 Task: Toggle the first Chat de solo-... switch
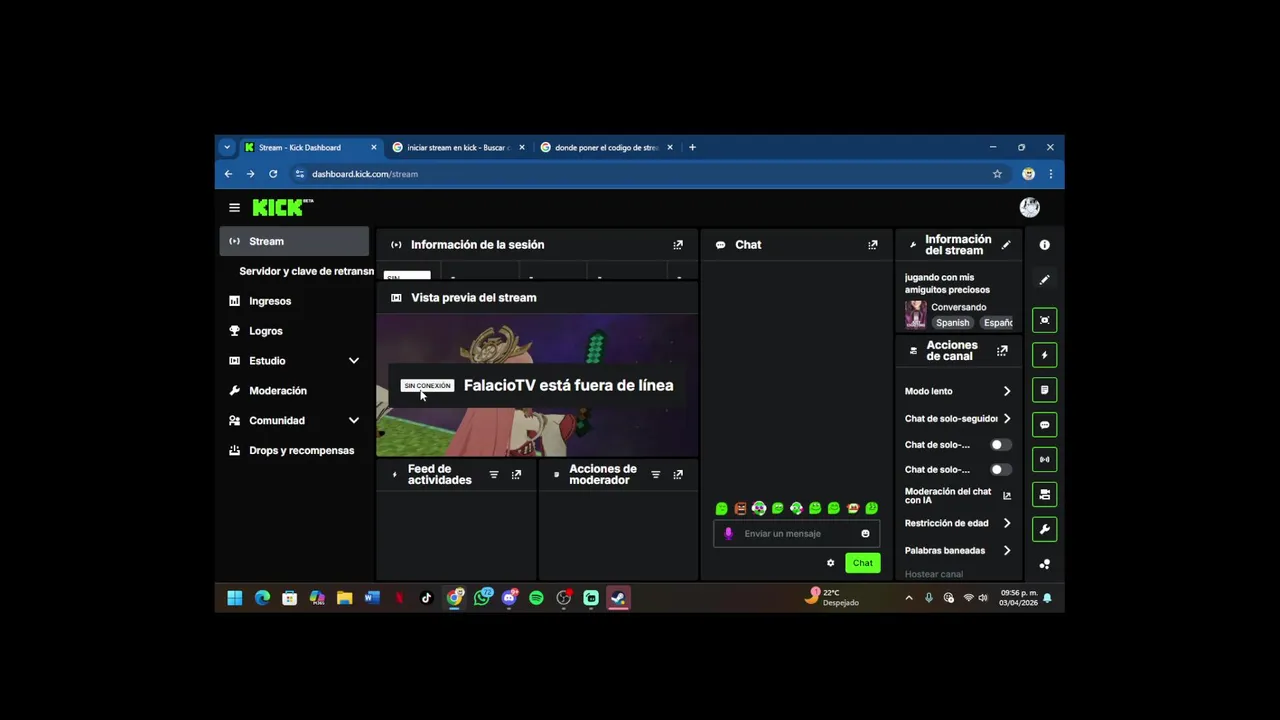pos(1001,445)
